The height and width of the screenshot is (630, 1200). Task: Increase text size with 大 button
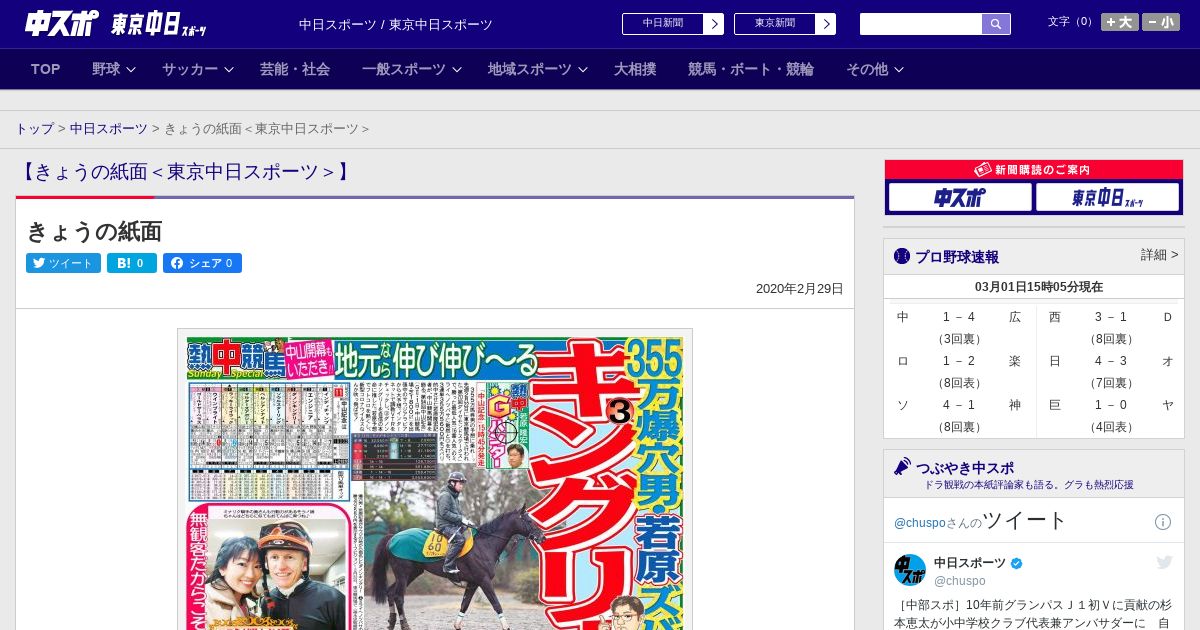pos(1120,22)
